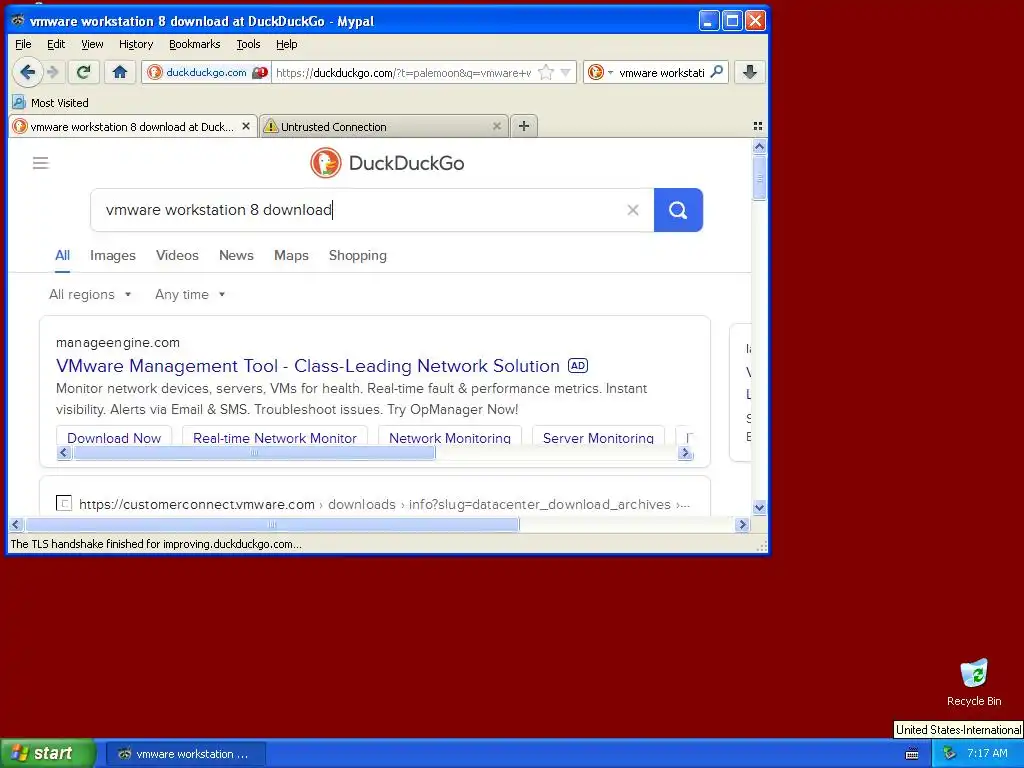Open the DuckDuckGo hamburger menu
1024x768 pixels.
tap(40, 163)
